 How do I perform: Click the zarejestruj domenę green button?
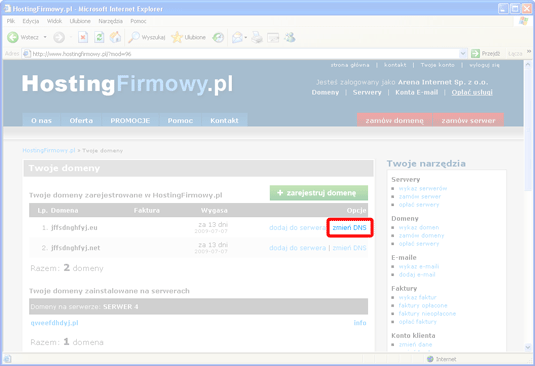319,193
